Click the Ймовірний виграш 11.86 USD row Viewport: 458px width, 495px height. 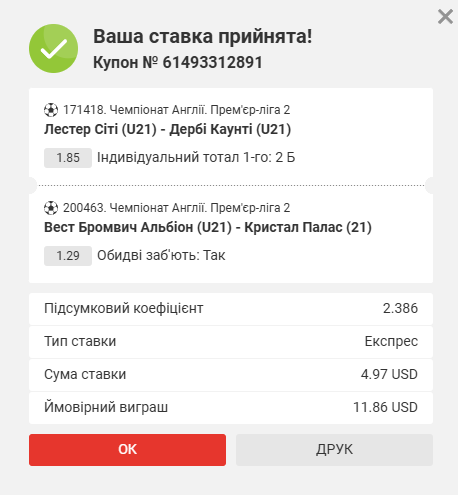[231, 408]
